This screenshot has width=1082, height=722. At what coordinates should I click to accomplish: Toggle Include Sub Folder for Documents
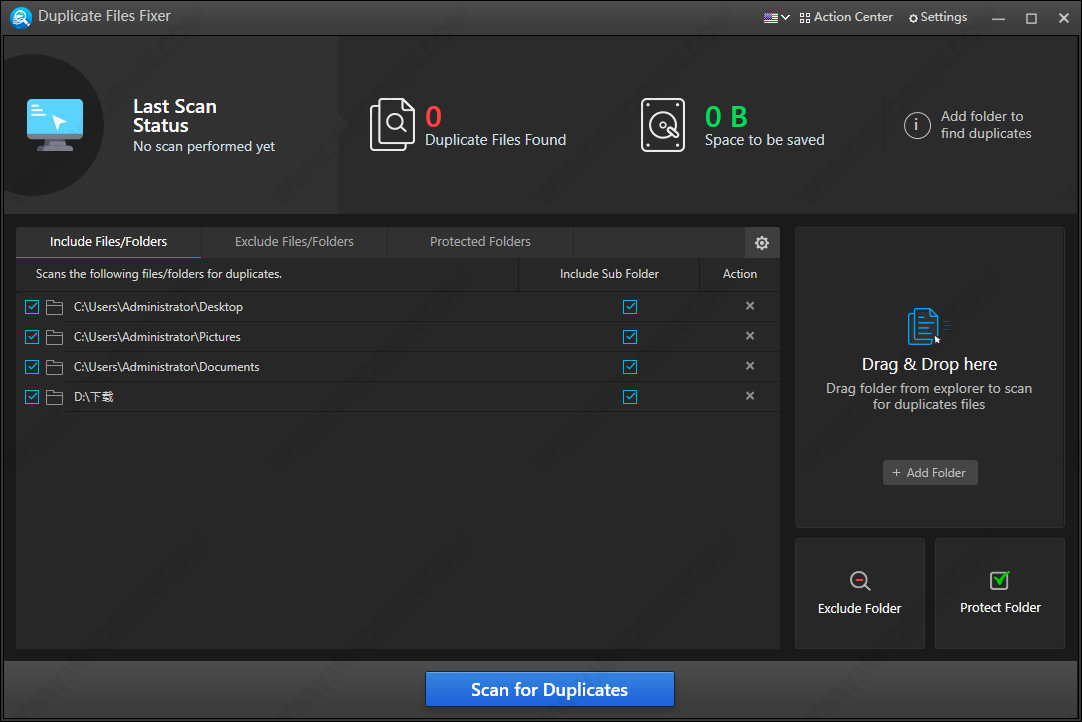(x=630, y=367)
